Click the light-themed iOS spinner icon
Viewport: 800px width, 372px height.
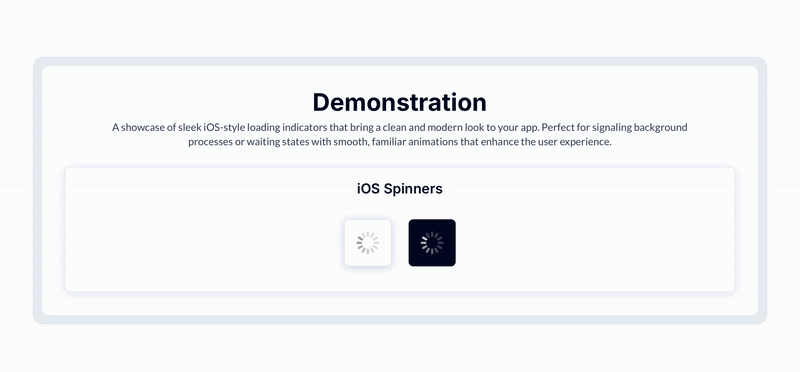[367, 242]
